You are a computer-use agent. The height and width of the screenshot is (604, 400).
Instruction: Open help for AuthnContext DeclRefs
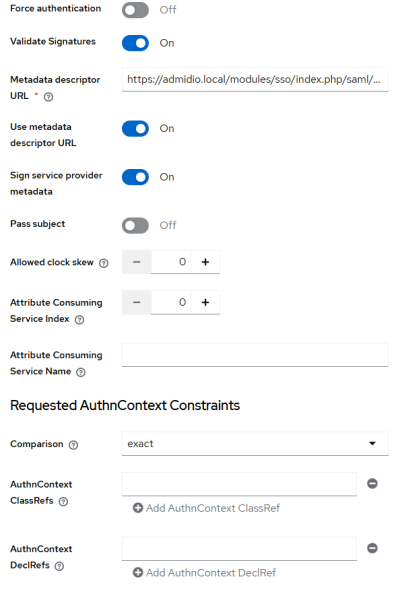click(x=59, y=566)
